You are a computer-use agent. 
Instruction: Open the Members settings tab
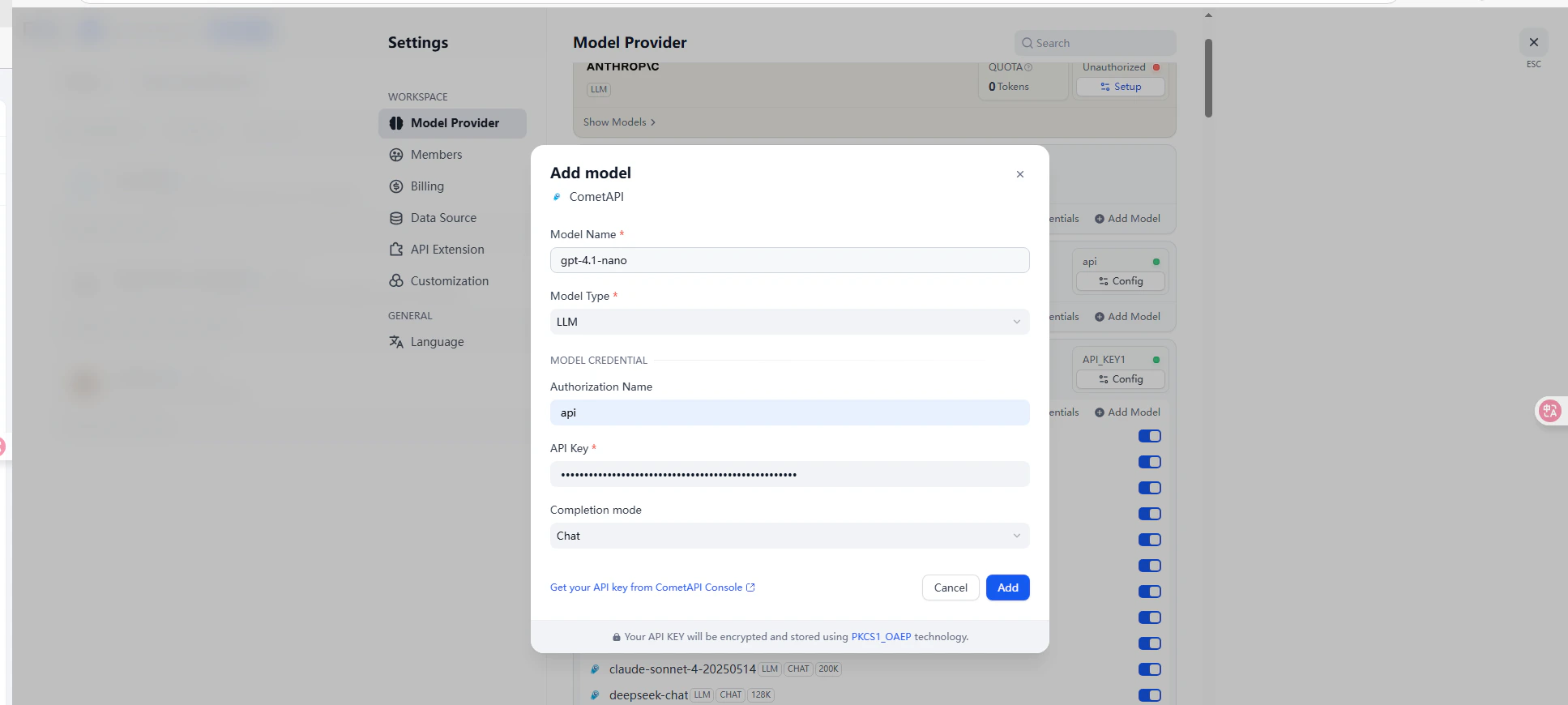pos(436,155)
